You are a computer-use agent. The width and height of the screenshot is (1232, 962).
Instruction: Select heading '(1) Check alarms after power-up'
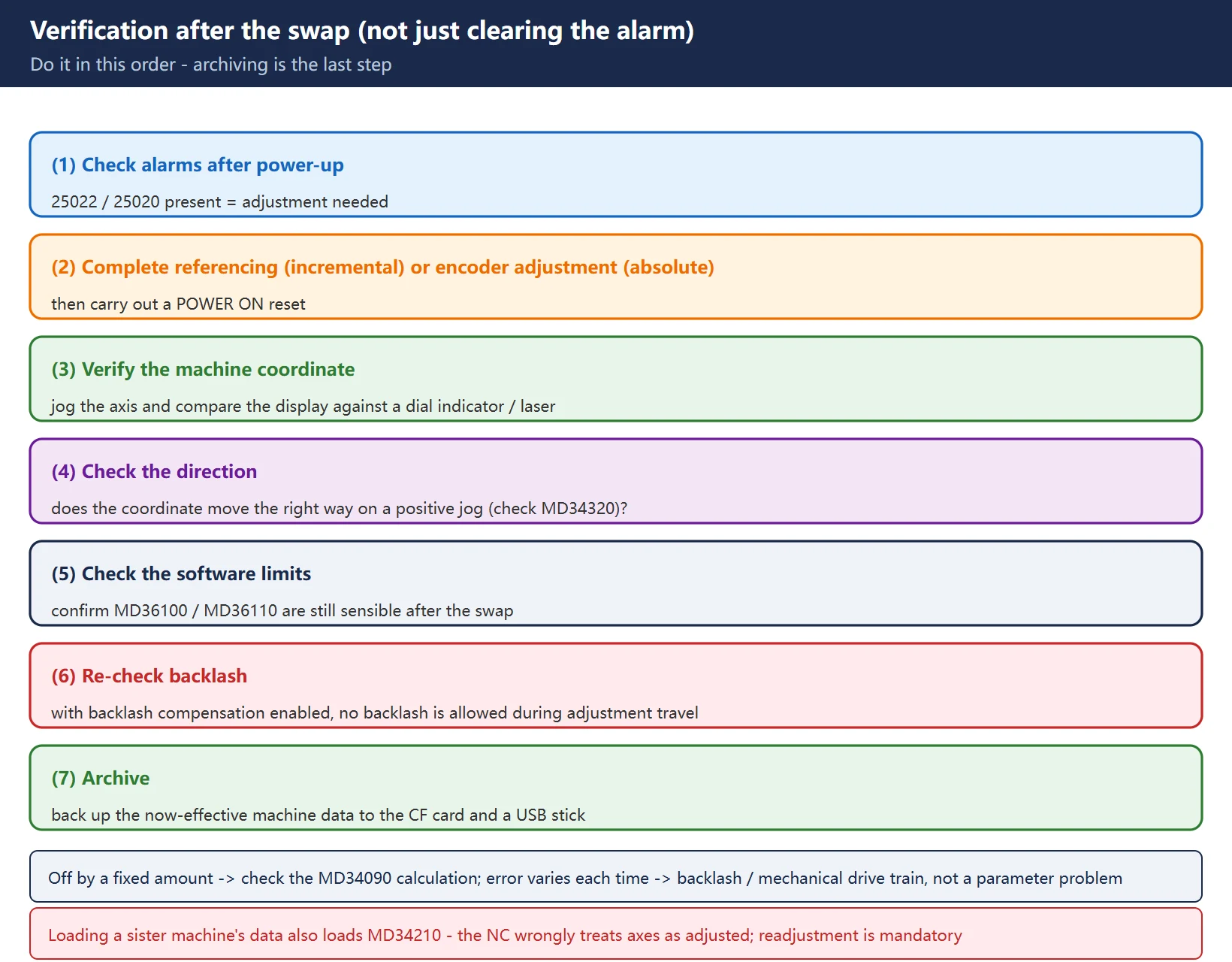[x=198, y=165]
